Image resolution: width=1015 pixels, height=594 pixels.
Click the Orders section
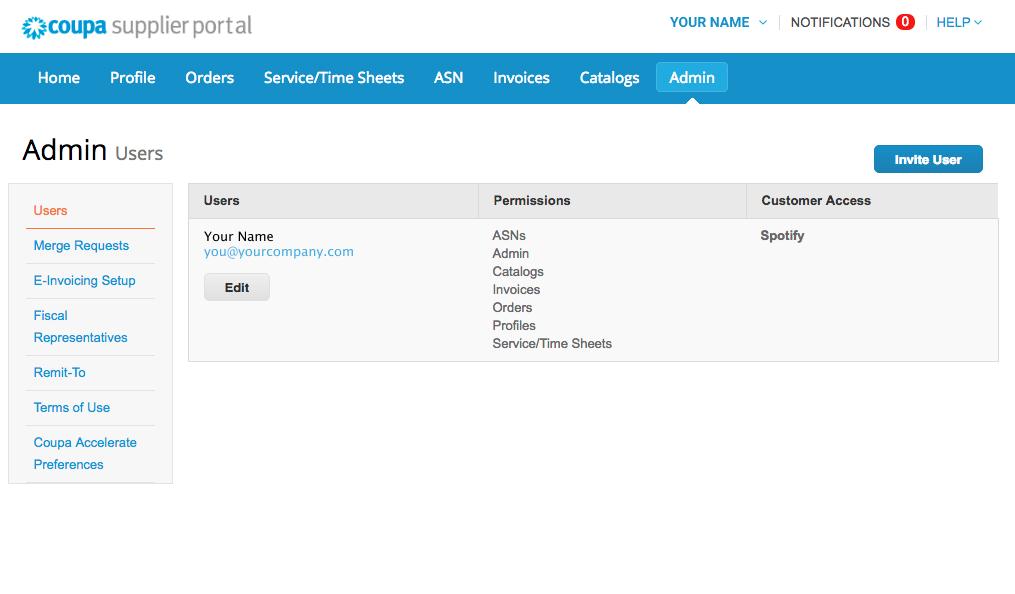[x=209, y=78]
